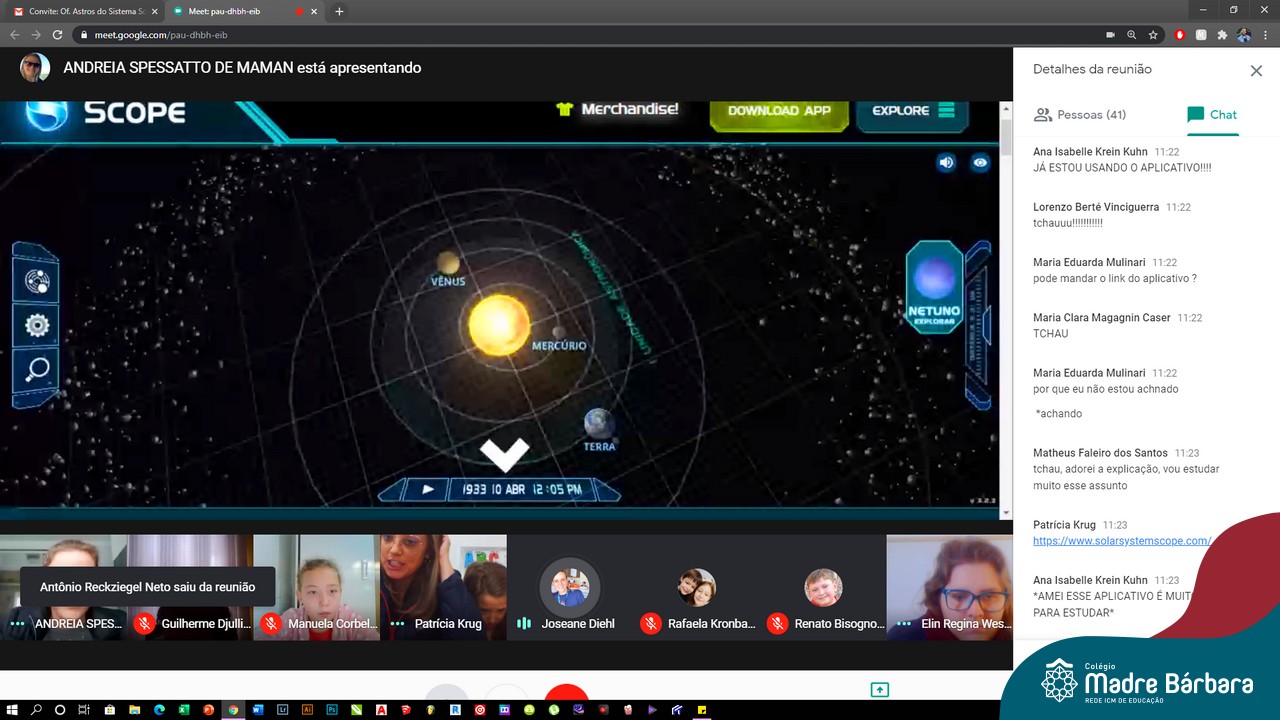Switch to the Pessoas (41) tab
Viewport: 1280px width, 720px height.
pos(1080,115)
